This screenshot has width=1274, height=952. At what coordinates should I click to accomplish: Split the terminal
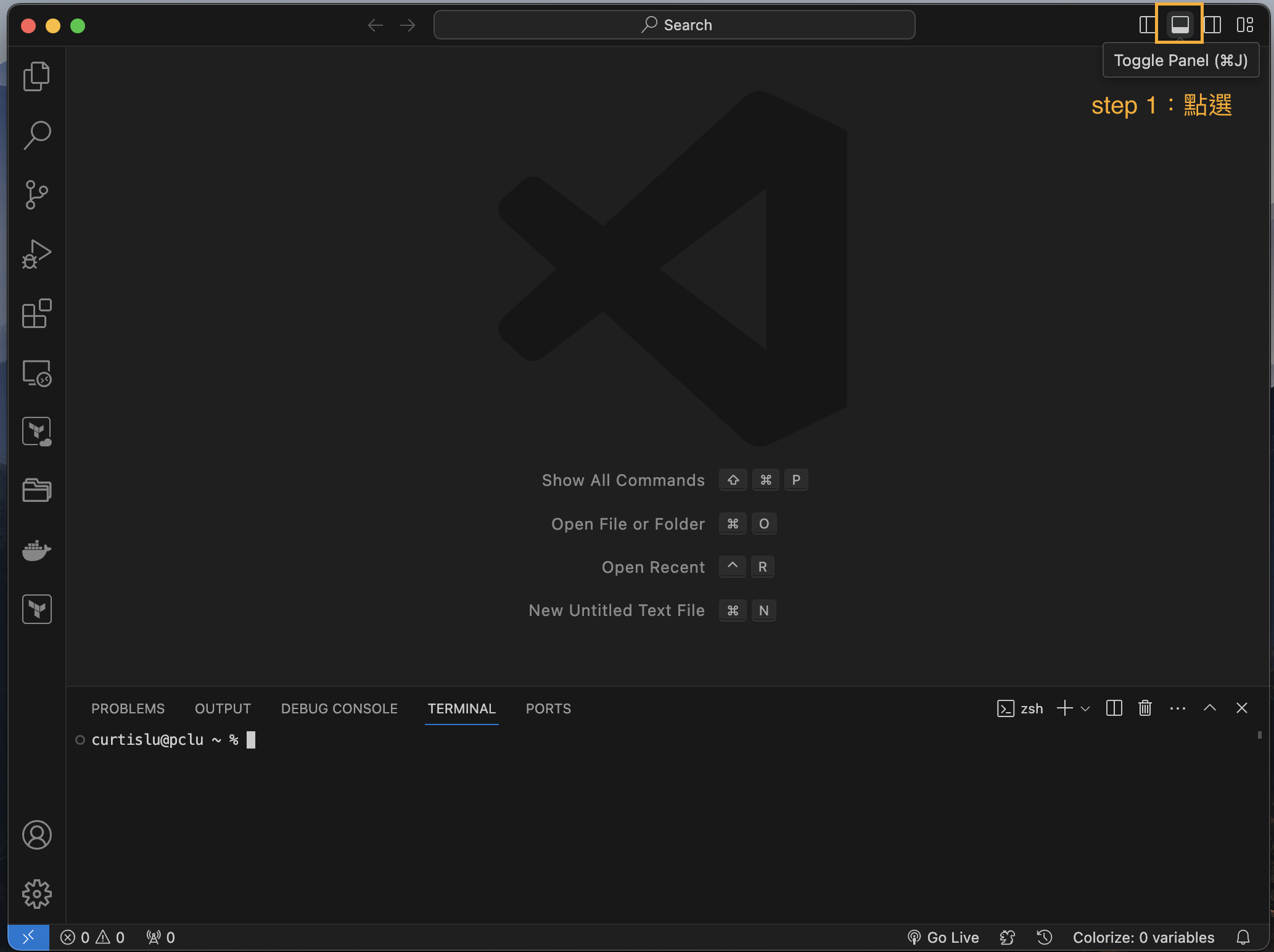click(1114, 708)
